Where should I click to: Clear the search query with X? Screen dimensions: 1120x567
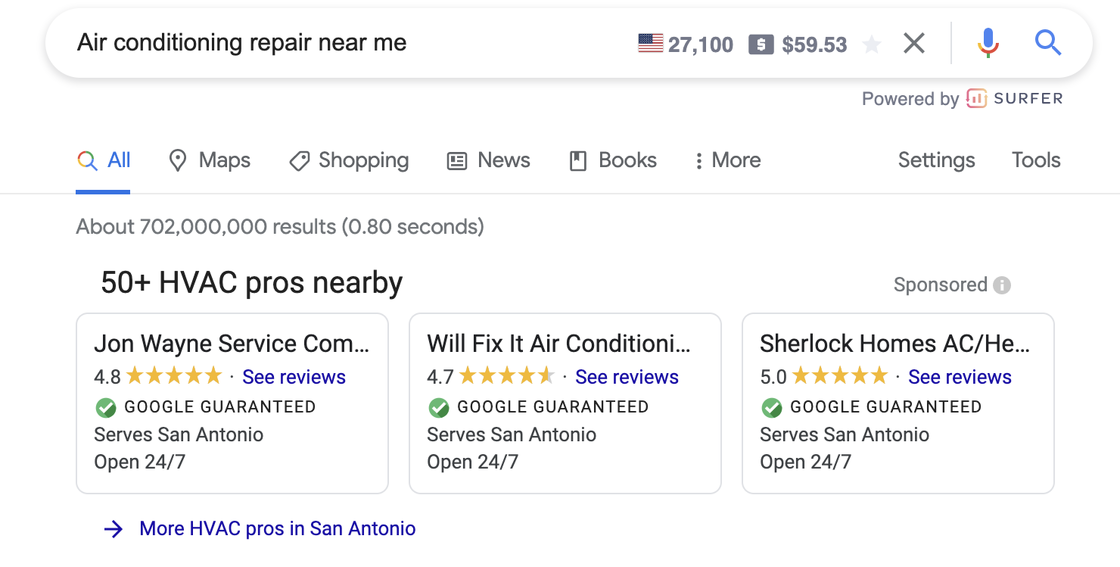tap(913, 43)
